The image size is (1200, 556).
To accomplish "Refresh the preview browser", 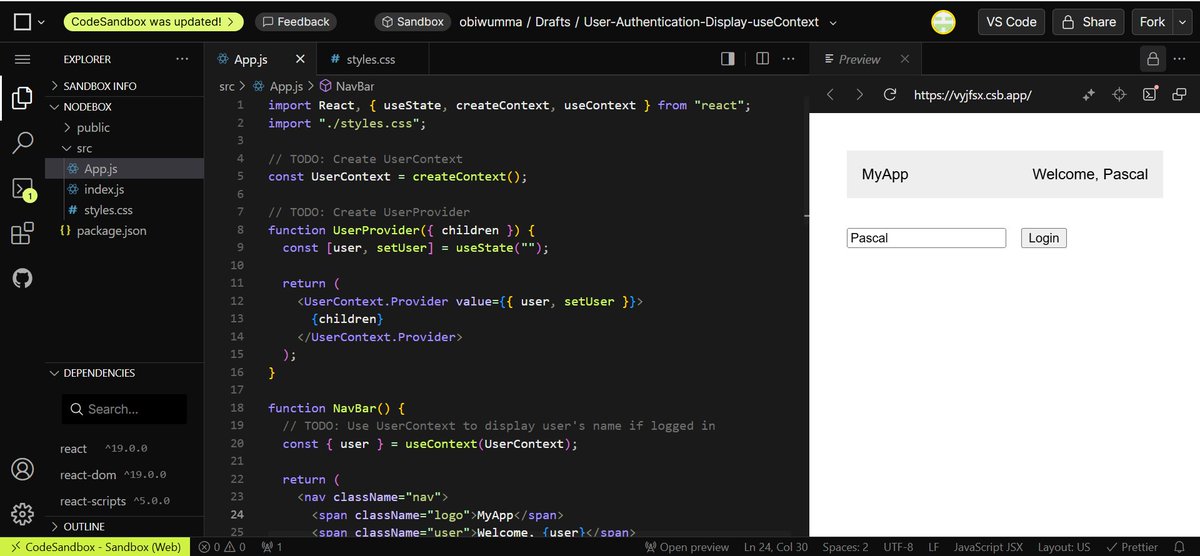I will click(890, 95).
